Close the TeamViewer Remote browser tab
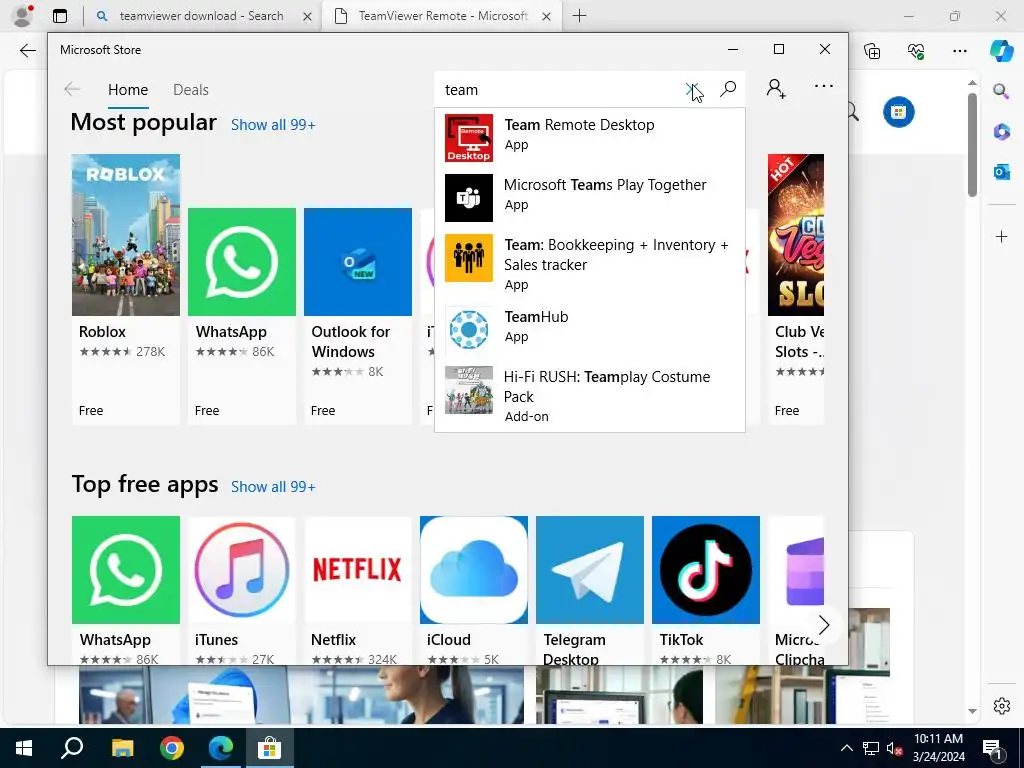 click(x=547, y=17)
